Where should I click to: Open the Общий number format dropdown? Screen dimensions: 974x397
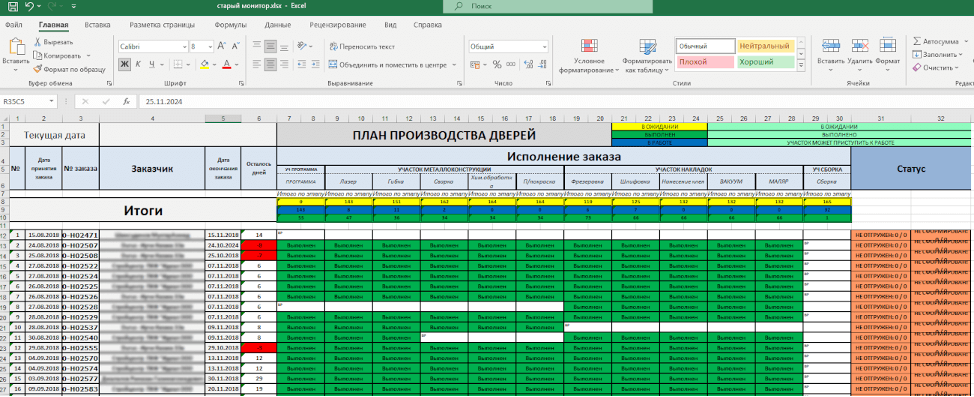[x=545, y=47]
